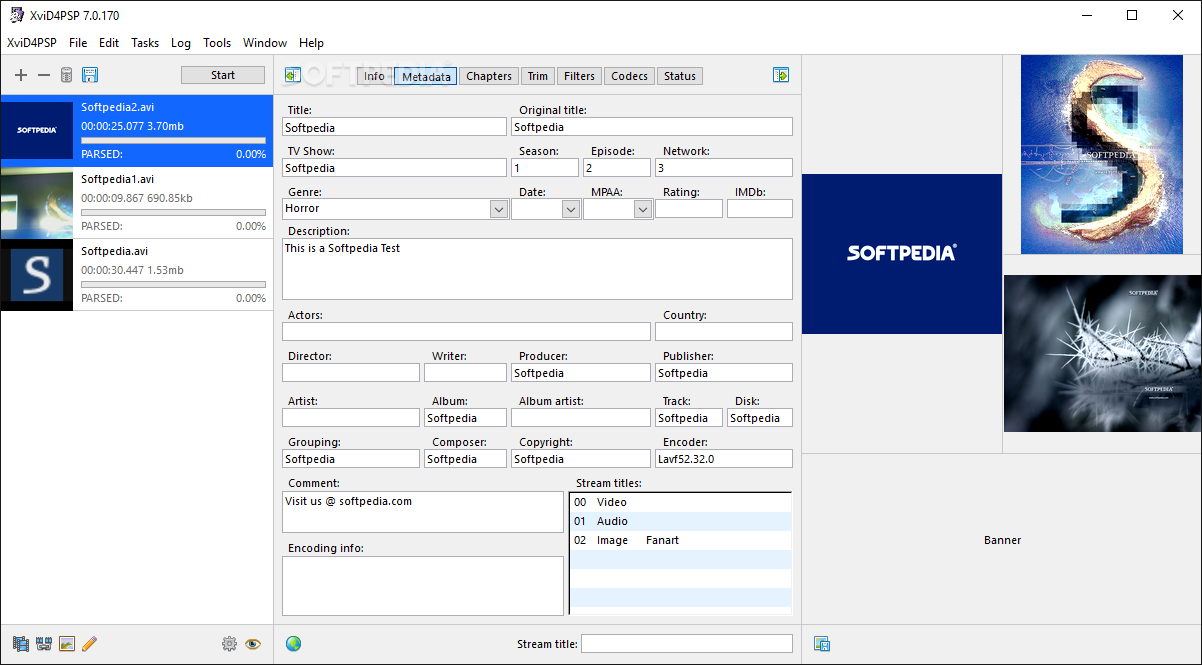The image size is (1202, 665).
Task: Open the Tasks menu
Action: (x=145, y=43)
